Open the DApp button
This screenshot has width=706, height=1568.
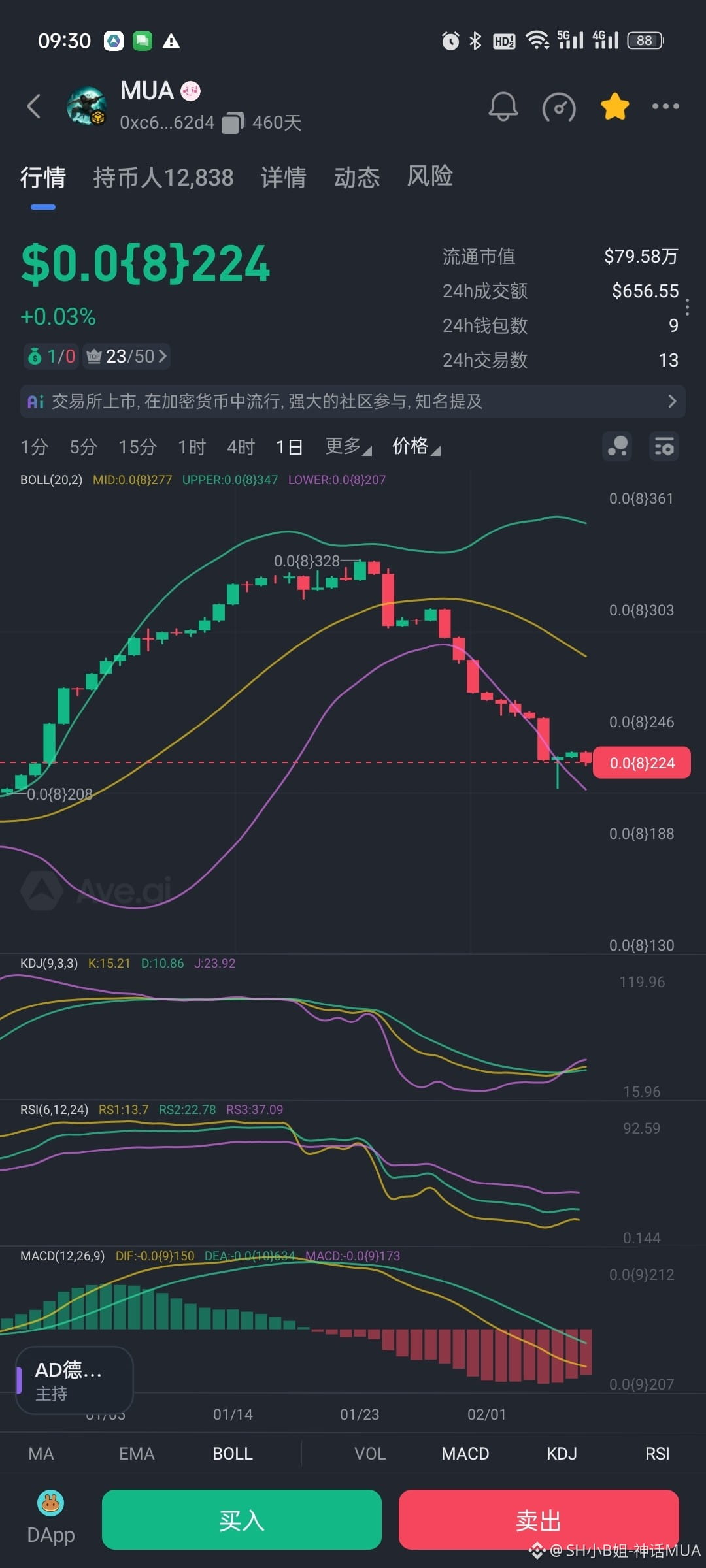click(x=51, y=1519)
